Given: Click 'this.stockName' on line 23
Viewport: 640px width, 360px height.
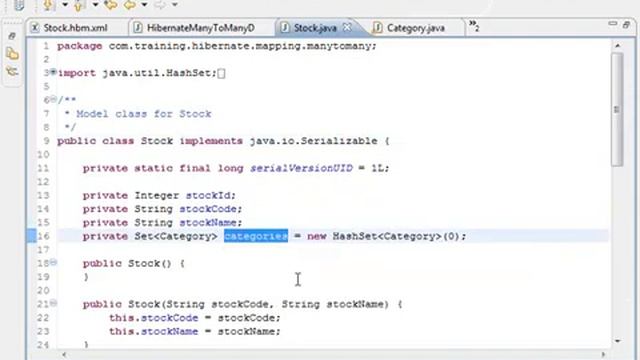Looking at the screenshot, I should point(153,331).
